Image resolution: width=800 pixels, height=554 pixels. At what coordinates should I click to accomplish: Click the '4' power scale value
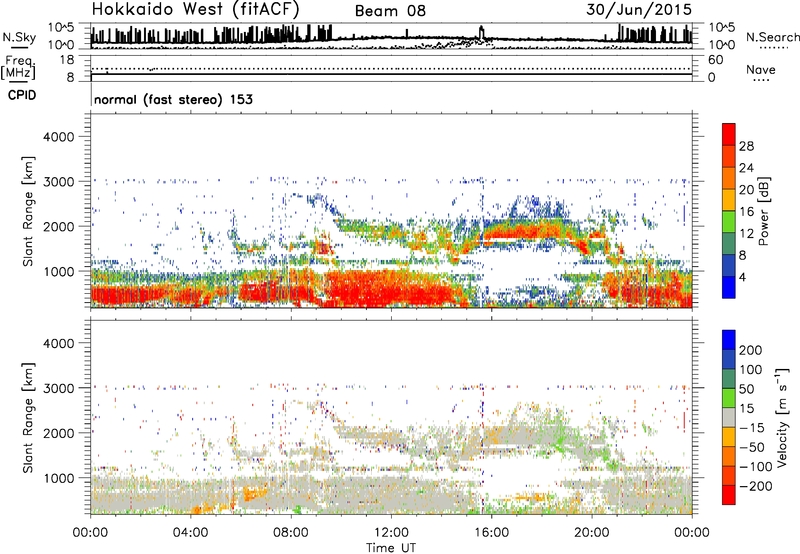pyautogui.click(x=742, y=277)
